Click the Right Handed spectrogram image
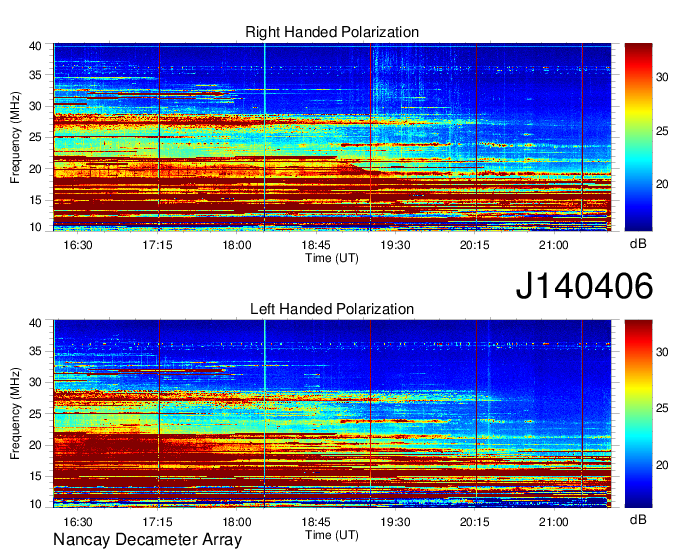The width and height of the screenshot is (680, 552). [332, 137]
